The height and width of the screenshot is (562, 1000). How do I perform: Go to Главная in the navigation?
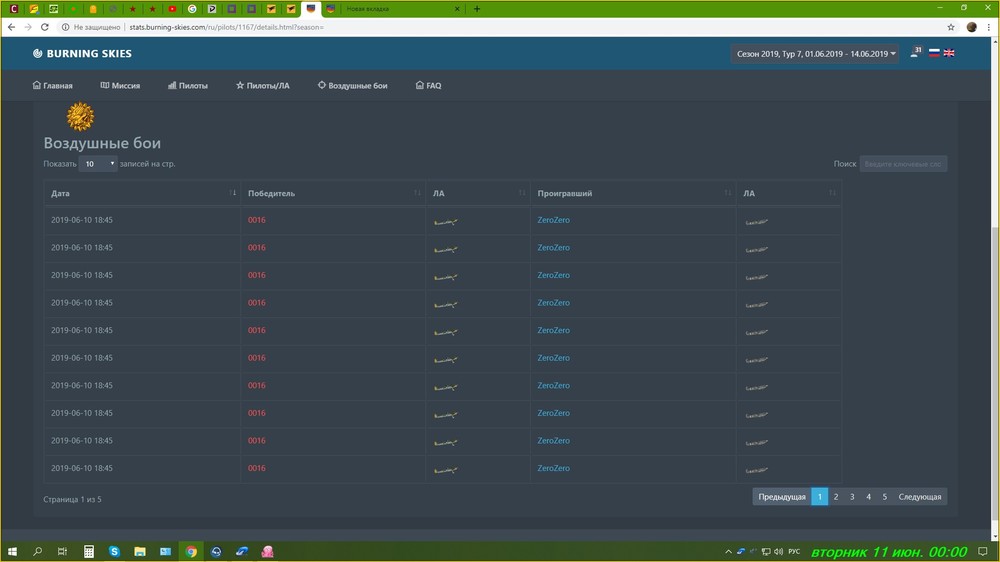(53, 85)
